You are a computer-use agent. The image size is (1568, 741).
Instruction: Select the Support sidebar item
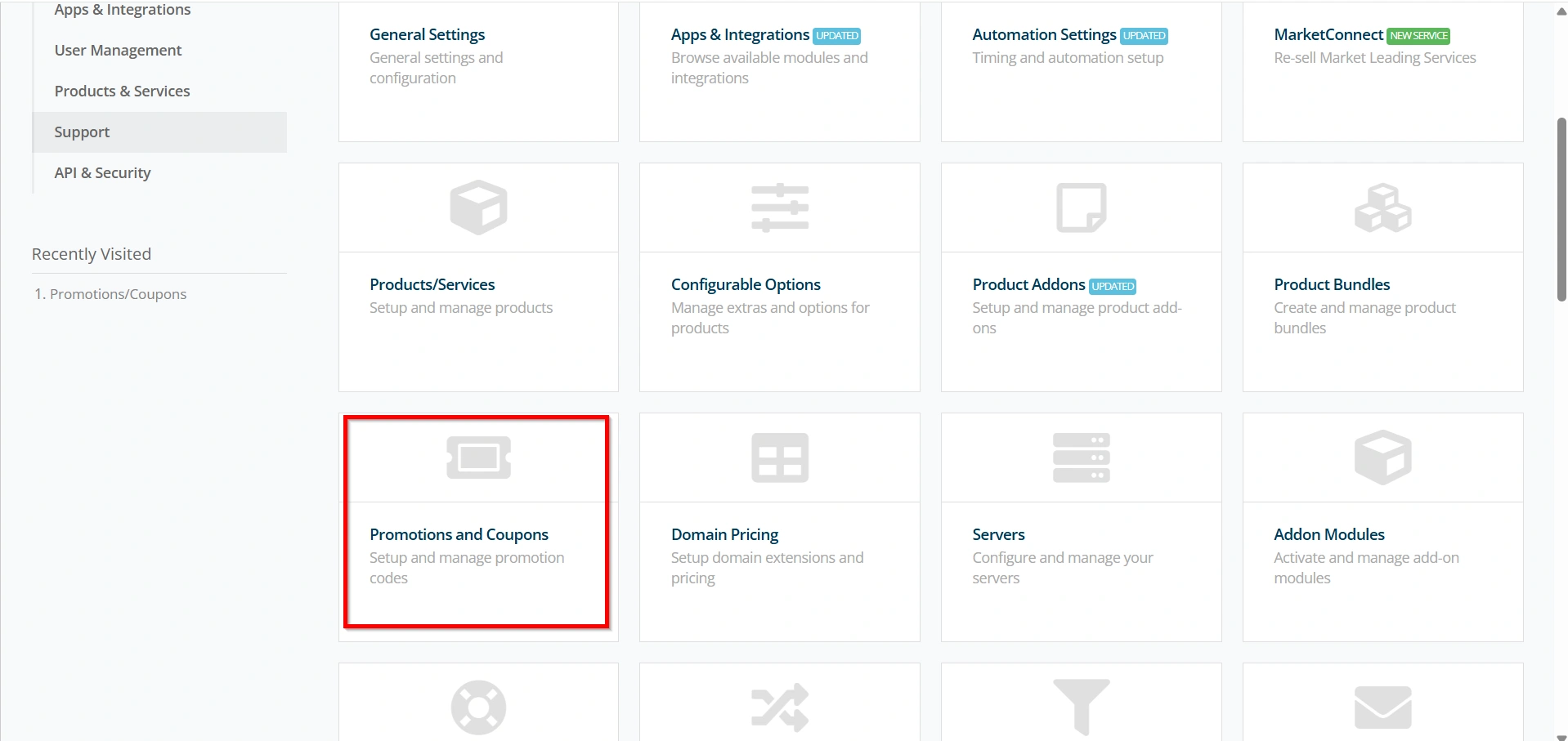pyautogui.click(x=159, y=132)
